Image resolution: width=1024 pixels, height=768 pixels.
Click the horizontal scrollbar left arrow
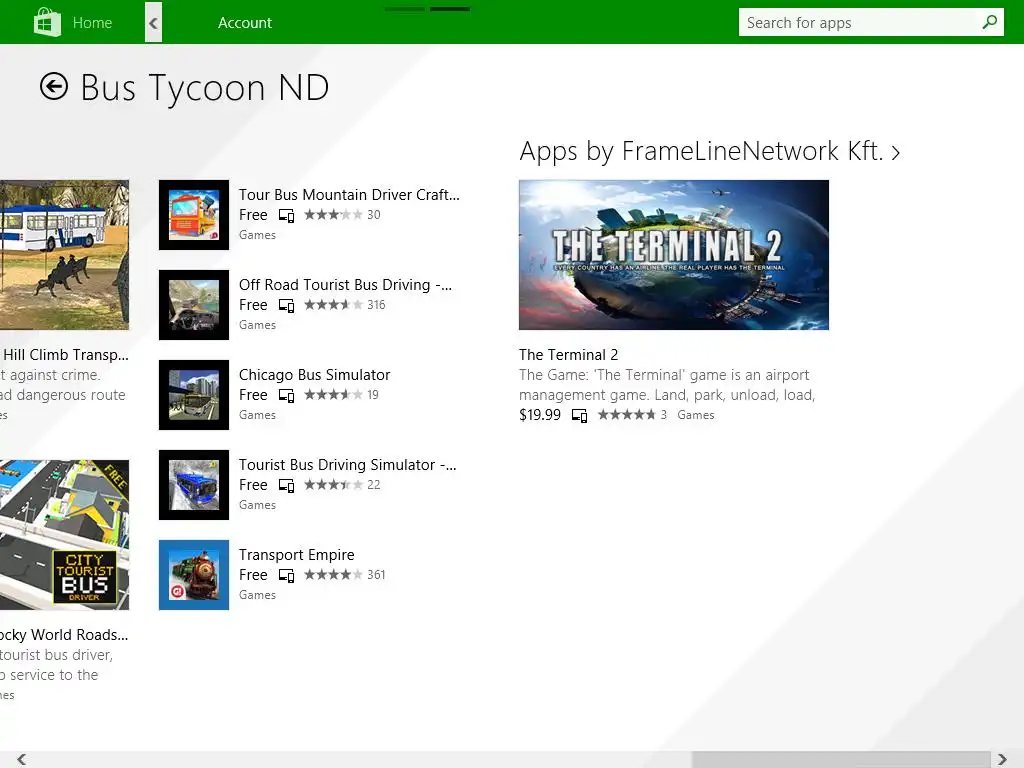pos(22,759)
